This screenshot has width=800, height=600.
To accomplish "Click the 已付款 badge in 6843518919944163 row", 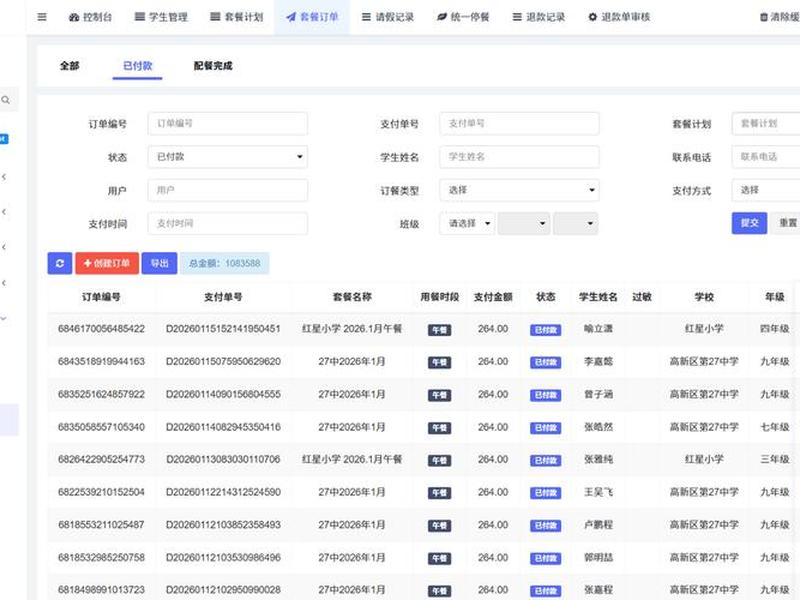I will (x=545, y=363).
